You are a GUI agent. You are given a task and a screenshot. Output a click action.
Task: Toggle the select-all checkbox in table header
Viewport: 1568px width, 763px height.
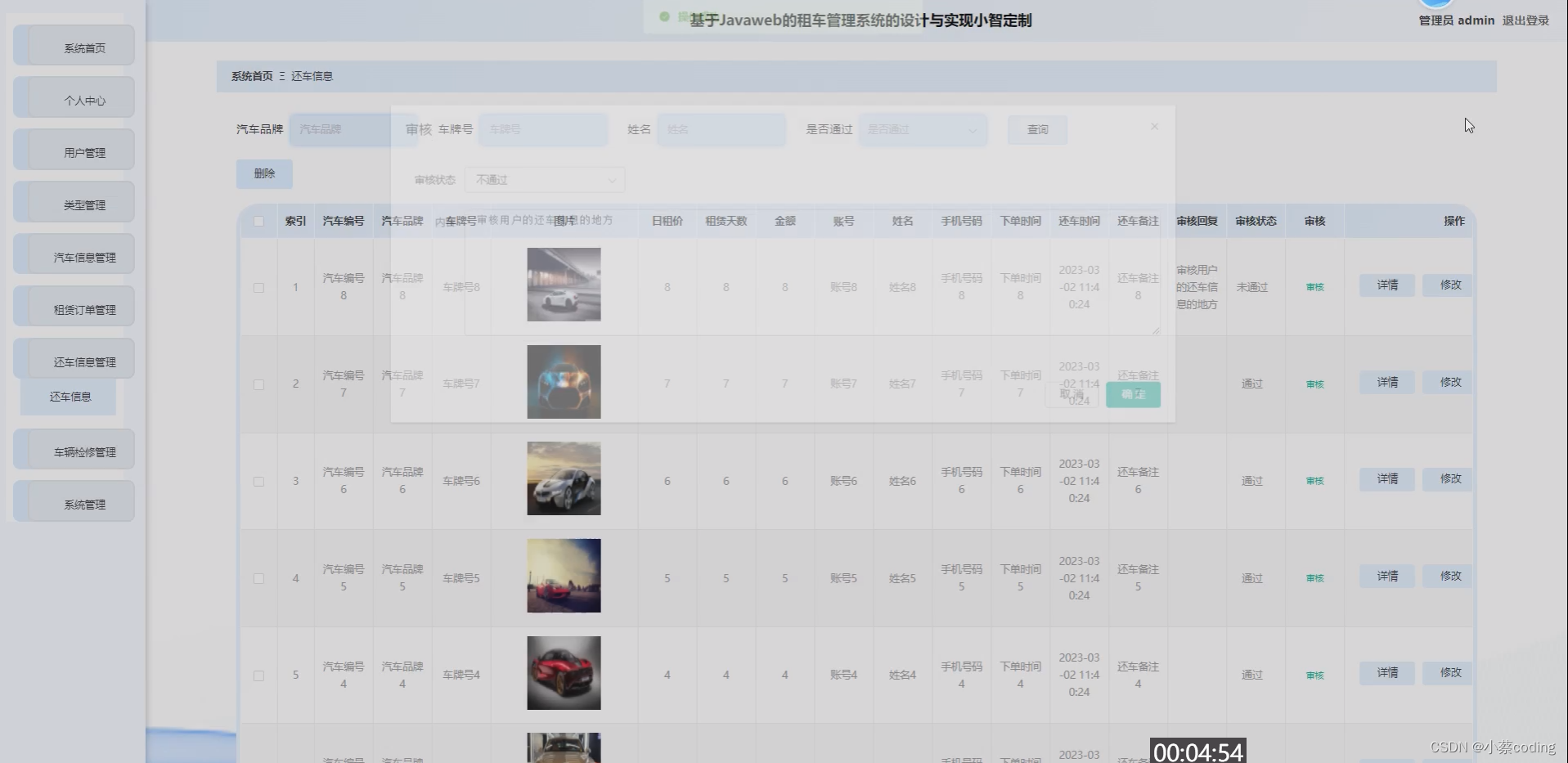click(x=258, y=221)
